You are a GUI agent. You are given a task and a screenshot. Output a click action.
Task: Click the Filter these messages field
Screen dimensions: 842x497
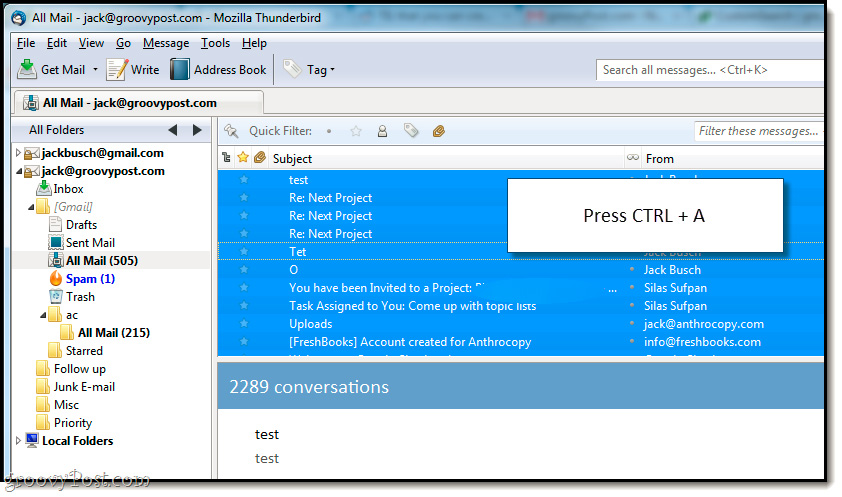[x=758, y=131]
